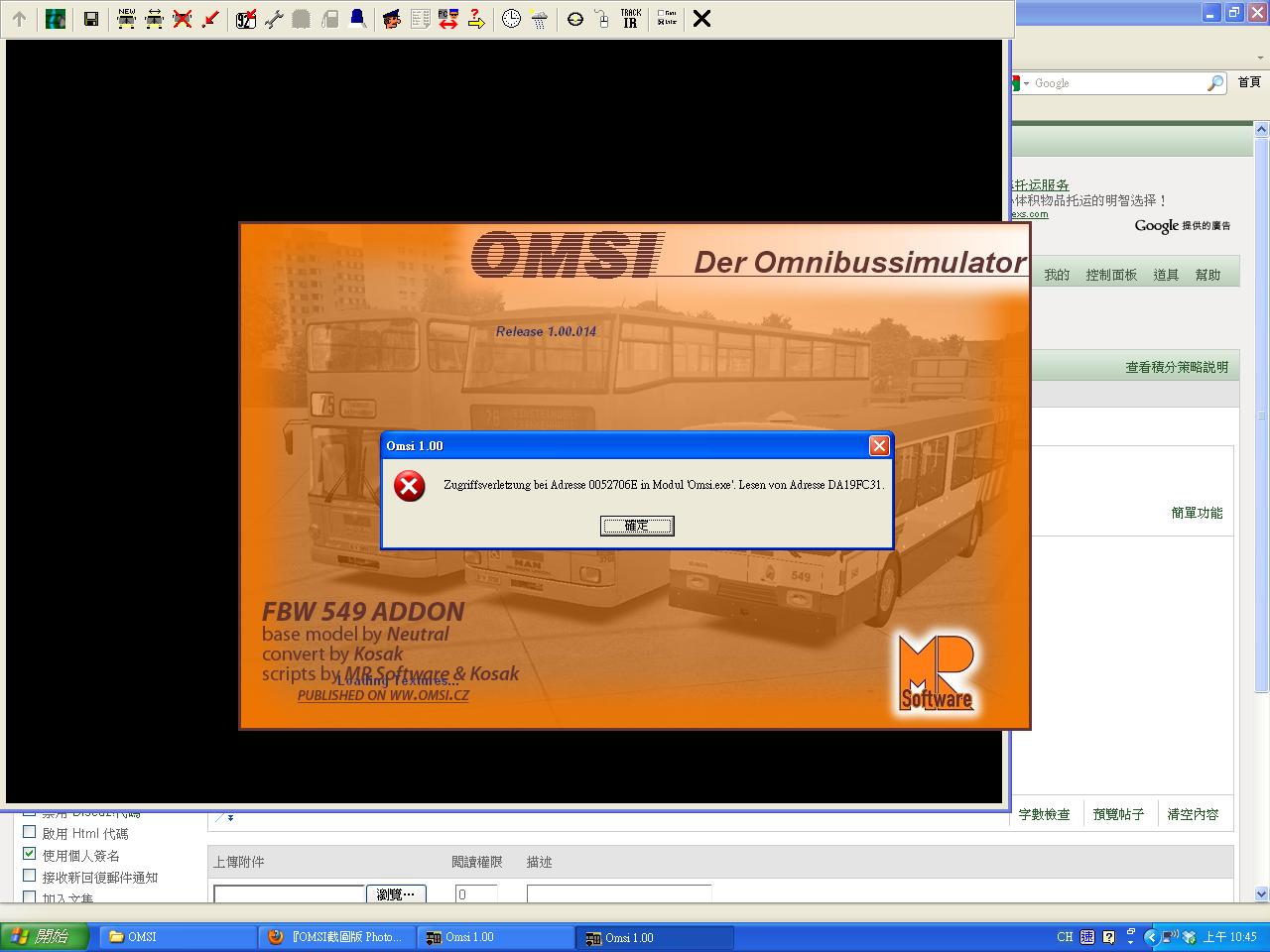Click the greyed bus wash icon
This screenshot has width=1270, height=952.
click(302, 19)
